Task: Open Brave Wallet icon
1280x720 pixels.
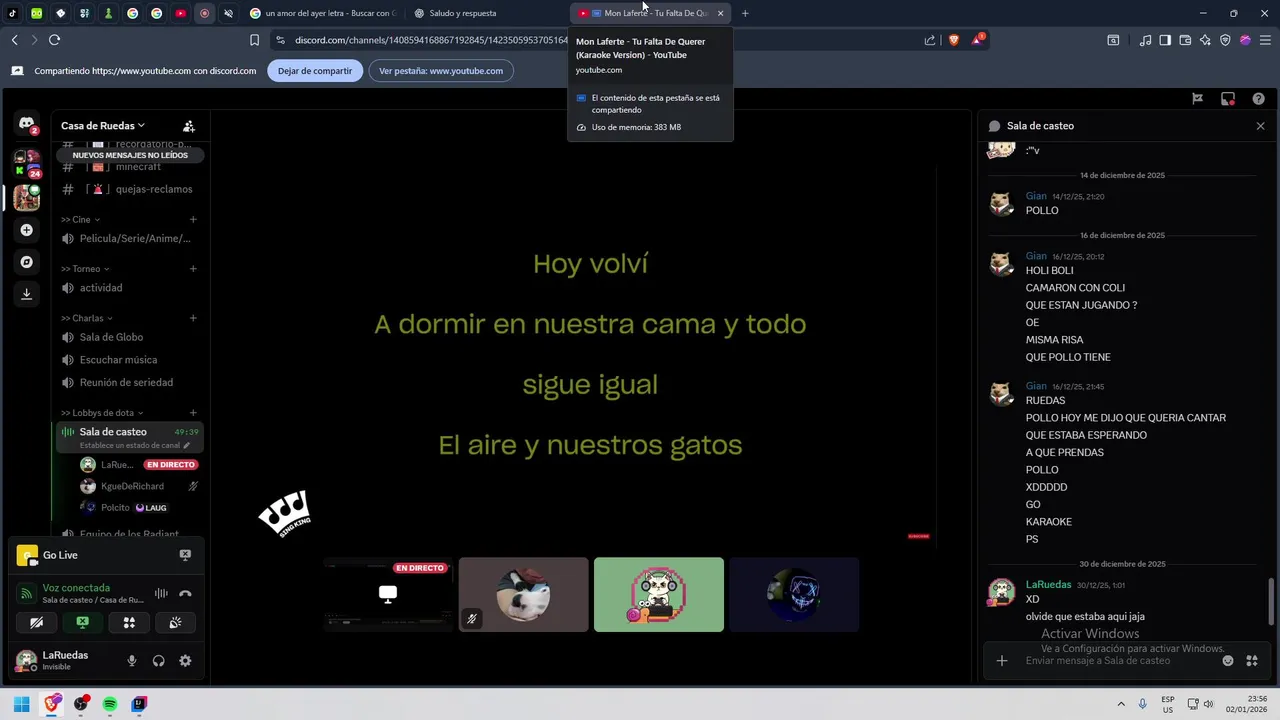Action: [x=1185, y=40]
